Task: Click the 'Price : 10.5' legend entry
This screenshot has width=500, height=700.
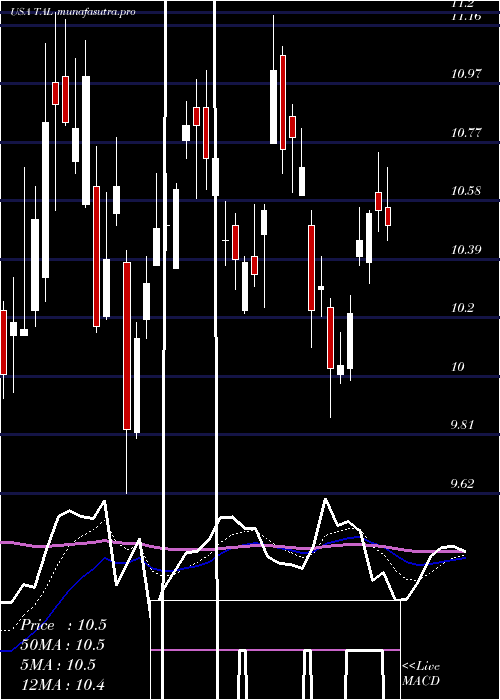Action: 63,625
